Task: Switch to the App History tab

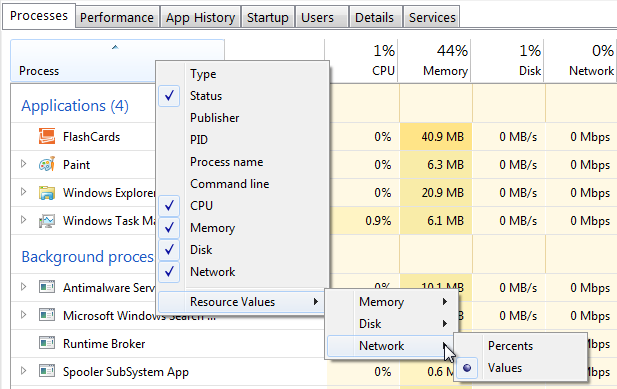Action: pyautogui.click(x=200, y=17)
